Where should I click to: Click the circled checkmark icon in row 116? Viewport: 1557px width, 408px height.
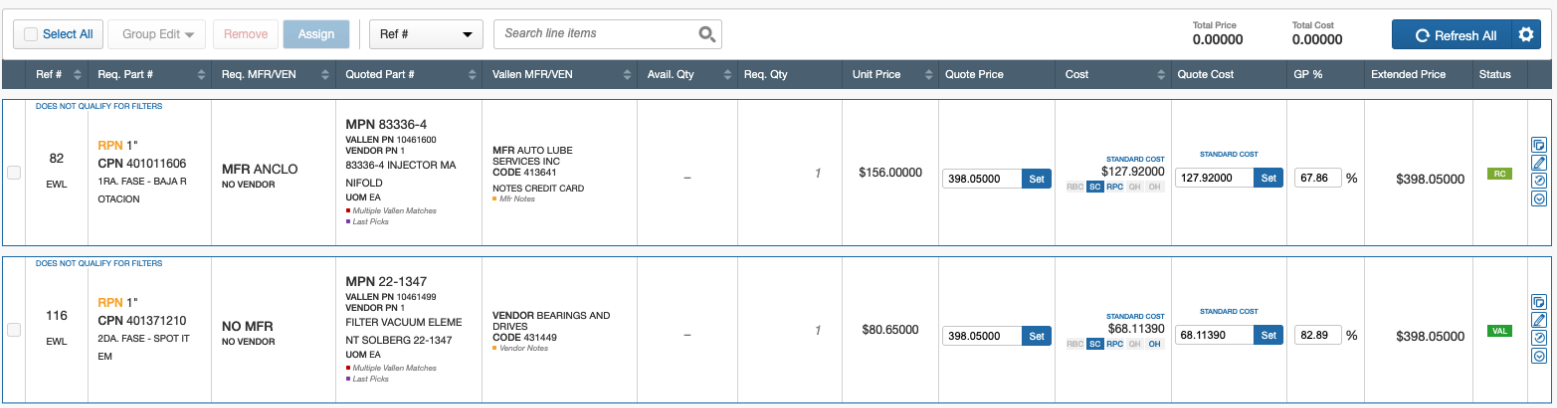[1539, 338]
